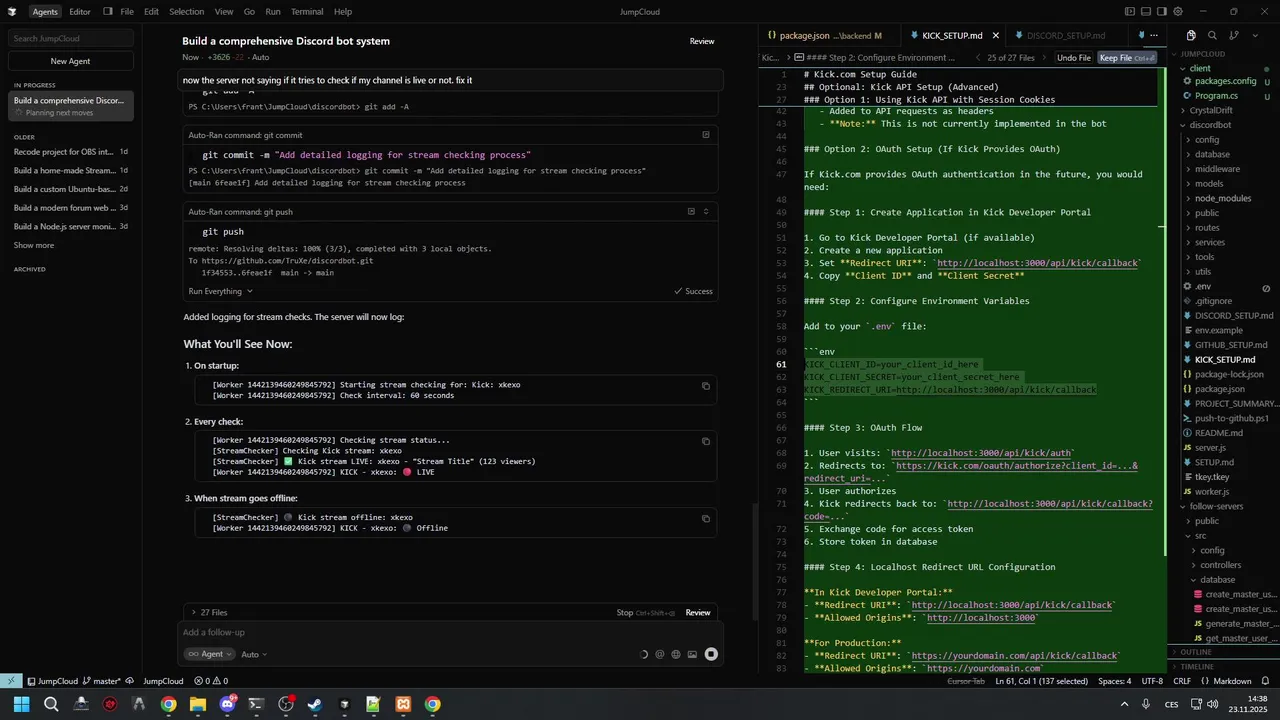
Task: Switch to the Agents tab
Action: 44,11
